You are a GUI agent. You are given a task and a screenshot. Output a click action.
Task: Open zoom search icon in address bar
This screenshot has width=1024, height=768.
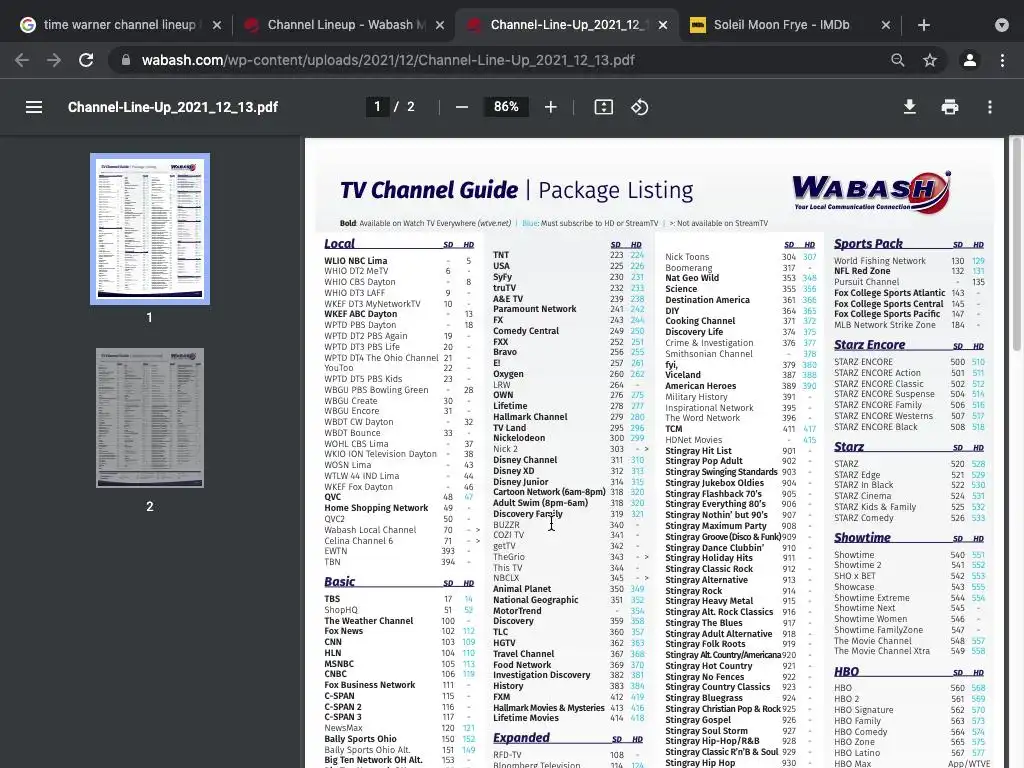coord(898,60)
